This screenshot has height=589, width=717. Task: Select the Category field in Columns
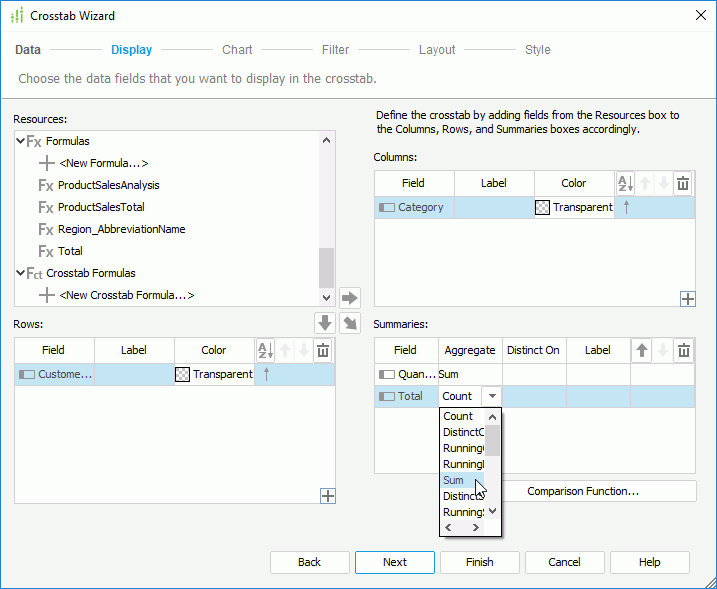click(x=414, y=207)
